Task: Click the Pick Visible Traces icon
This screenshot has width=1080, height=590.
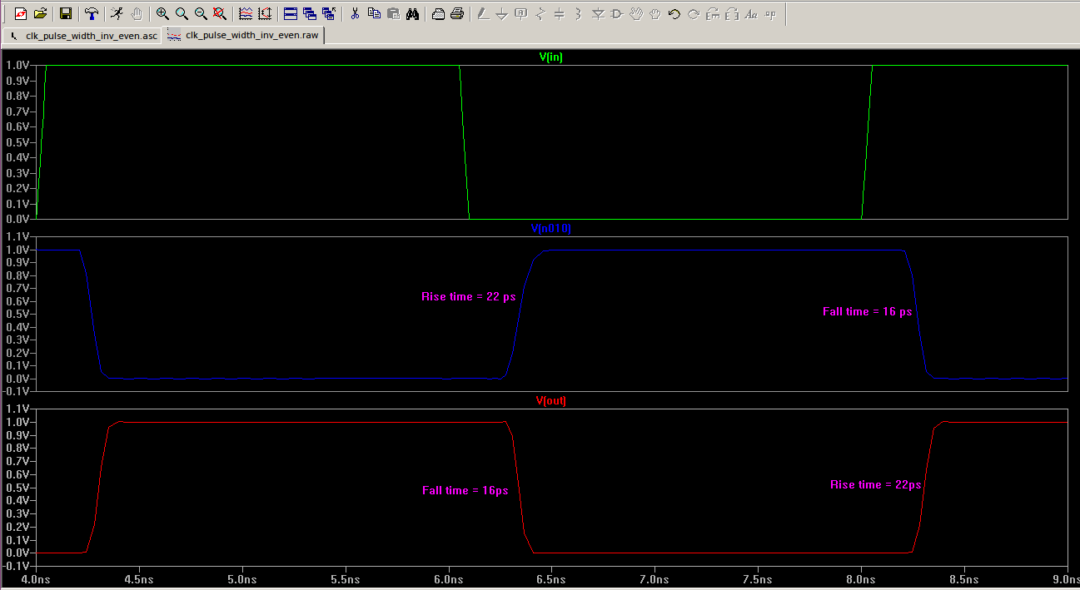Action: [245, 14]
